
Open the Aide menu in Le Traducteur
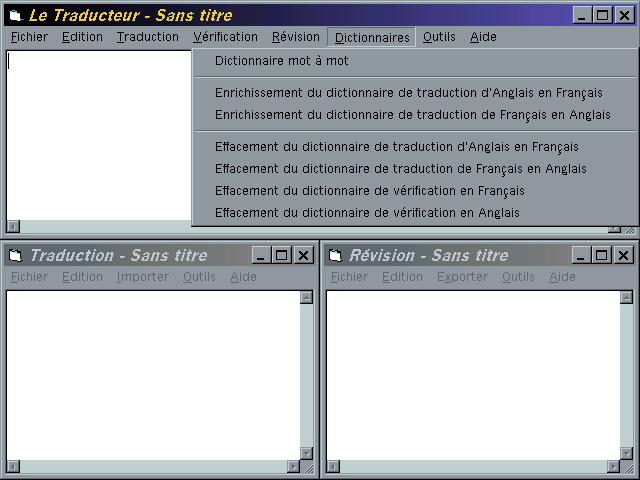(483, 37)
